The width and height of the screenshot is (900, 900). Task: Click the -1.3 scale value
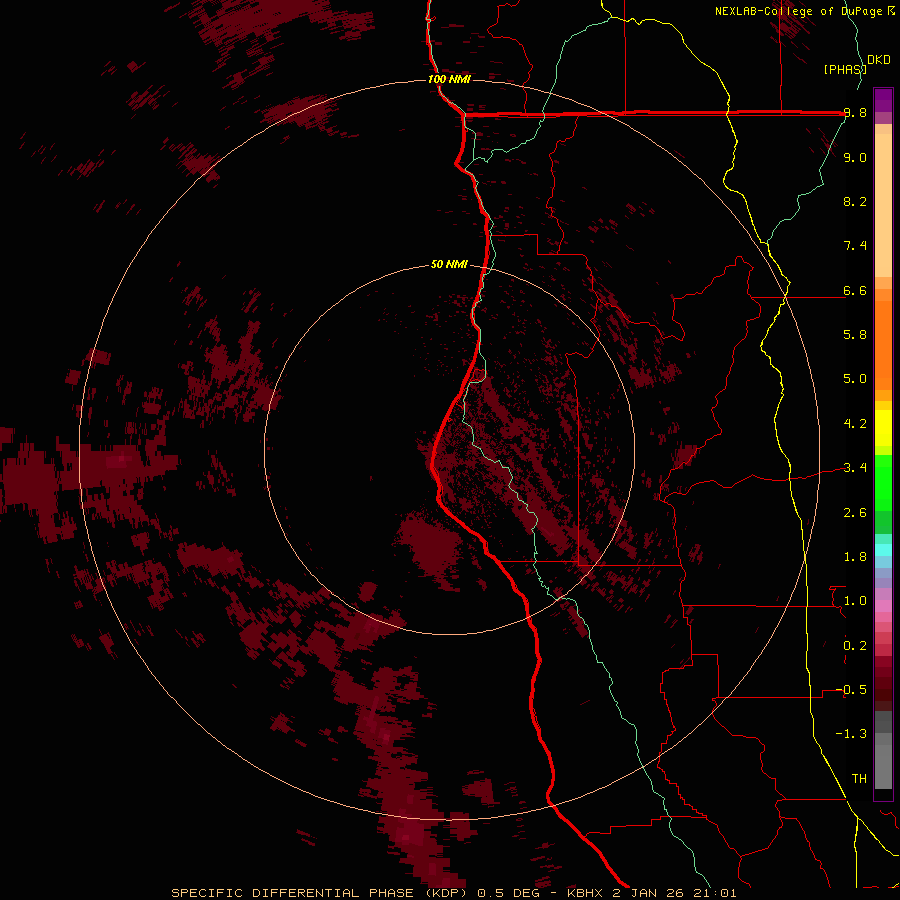851,734
